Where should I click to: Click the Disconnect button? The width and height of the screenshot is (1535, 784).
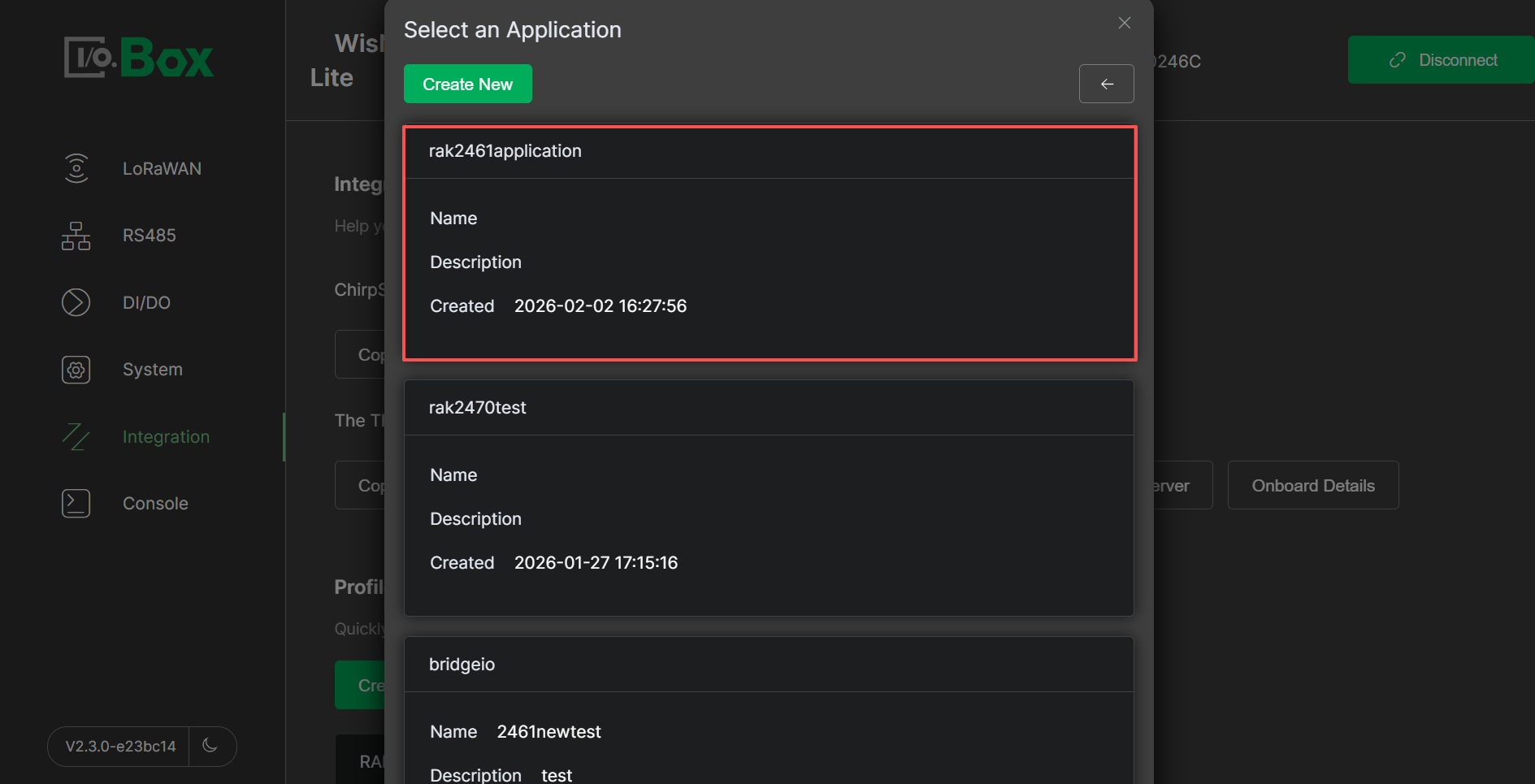[x=1442, y=60]
